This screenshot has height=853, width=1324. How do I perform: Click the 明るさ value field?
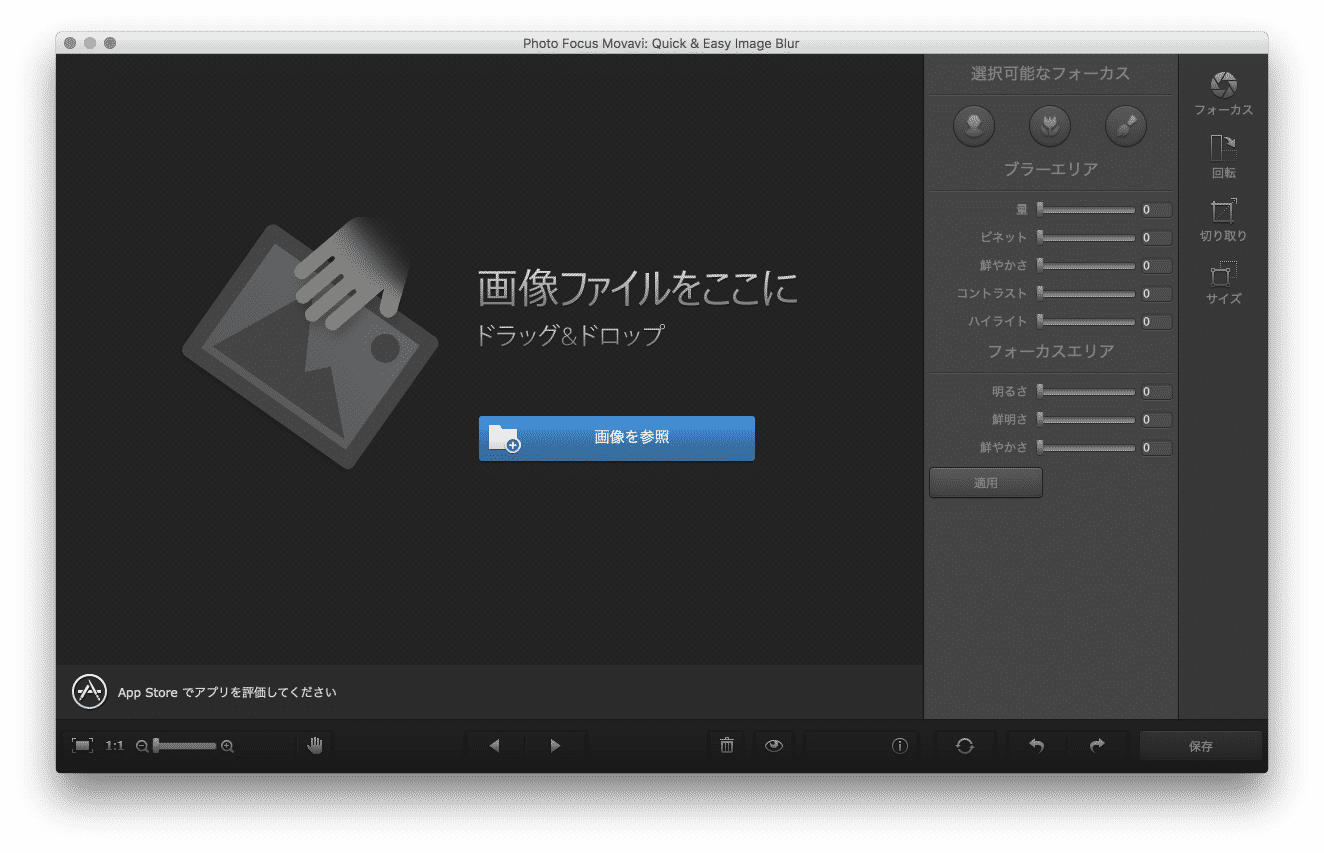click(1156, 392)
